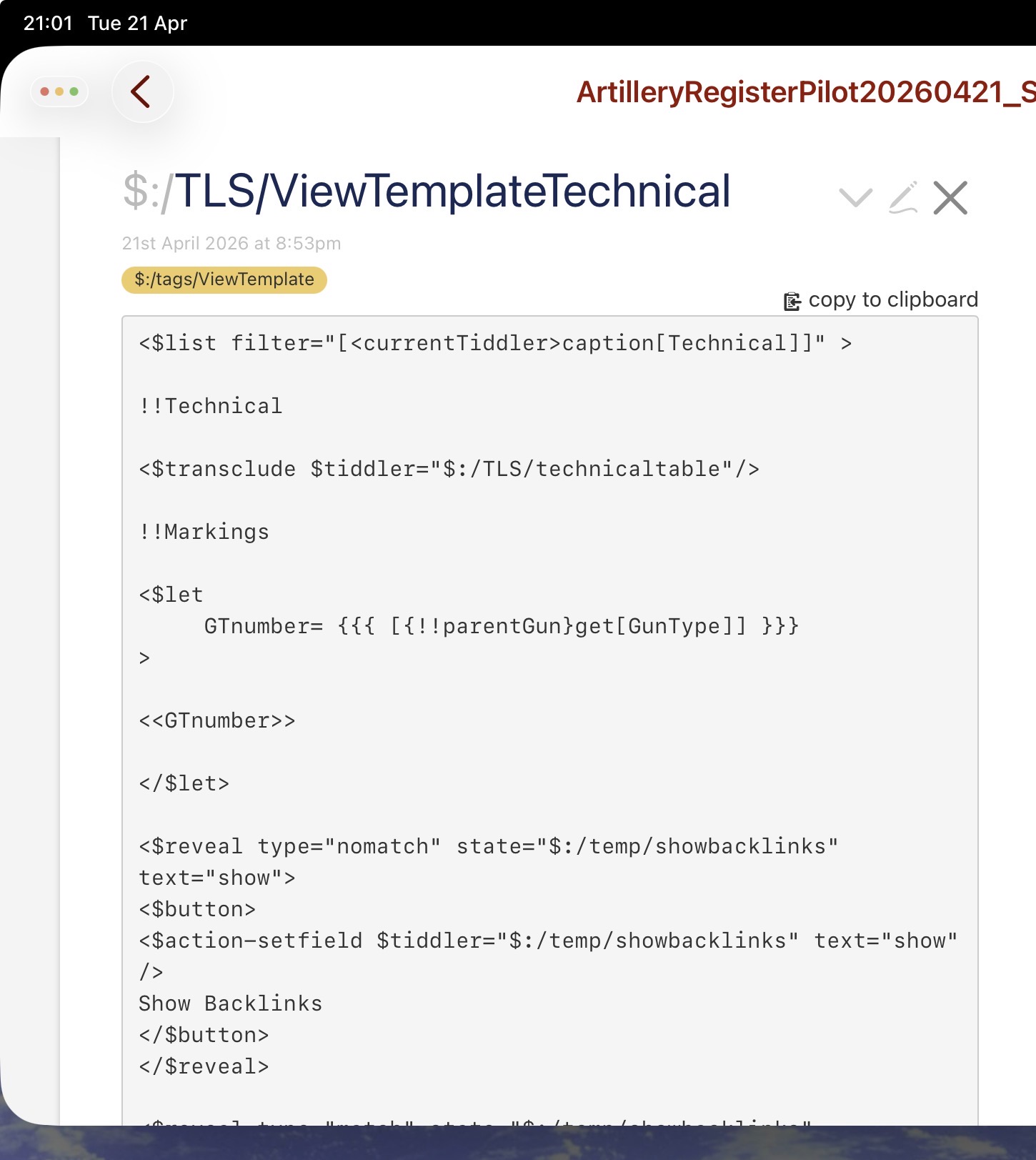The width and height of the screenshot is (1036, 1160).
Task: Click the 'GTnumber=' assignment line
Action: pyautogui.click(x=501, y=627)
